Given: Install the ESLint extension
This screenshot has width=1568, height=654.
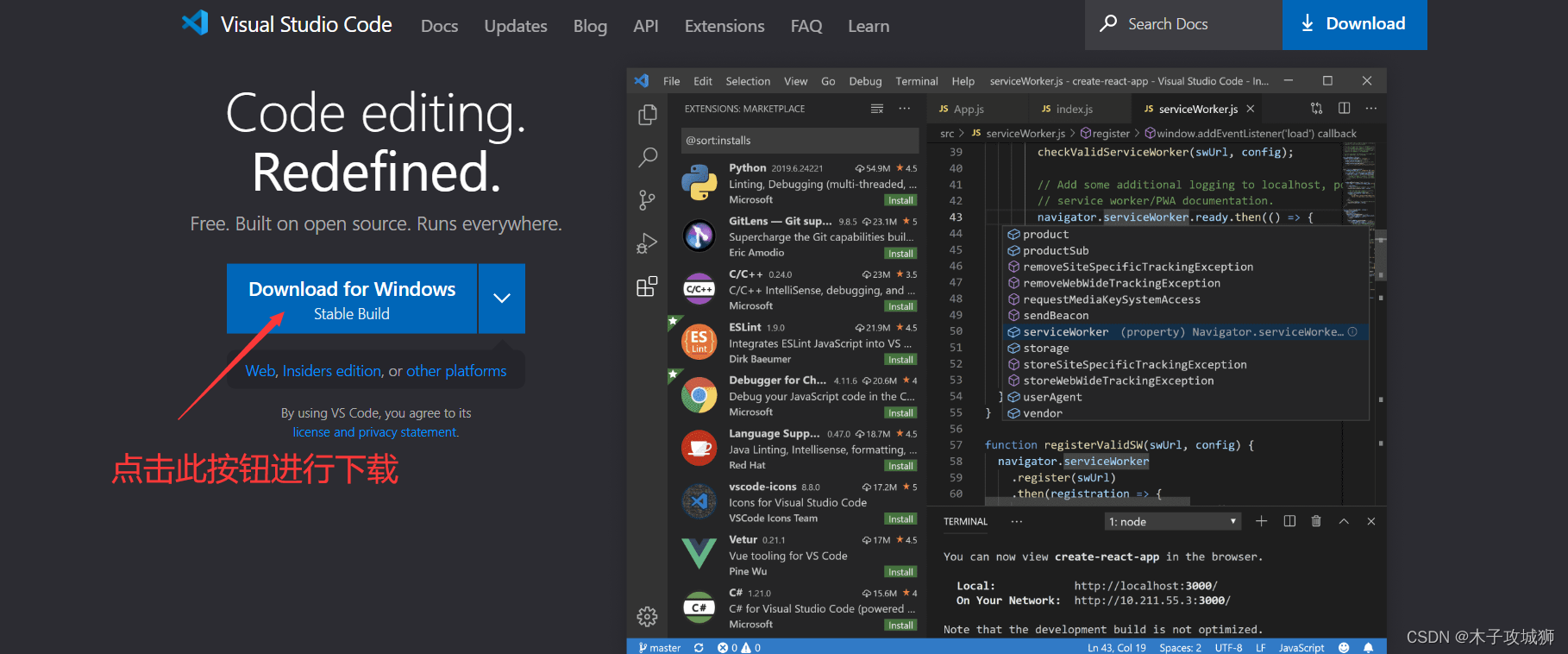Looking at the screenshot, I should point(900,360).
